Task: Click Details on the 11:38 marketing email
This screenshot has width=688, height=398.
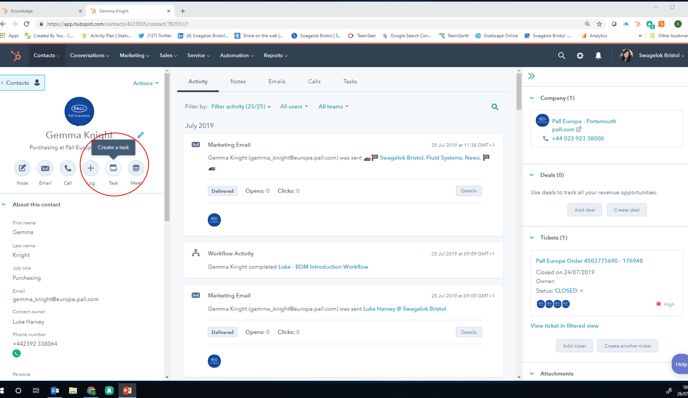Action: click(469, 191)
